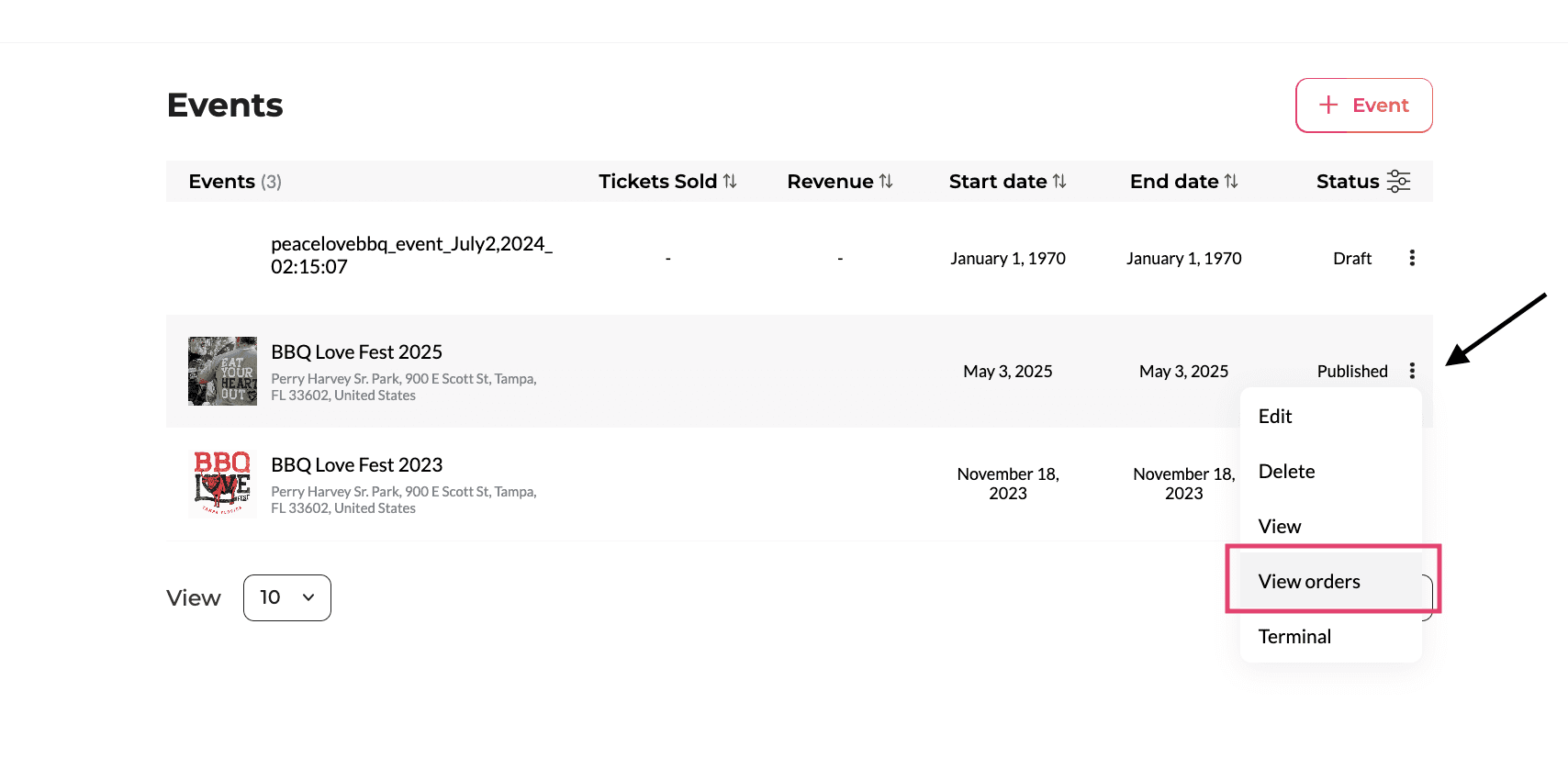This screenshot has height=758, width=1568.
Task: Open three-dot menu for Draft event
Action: tap(1412, 258)
